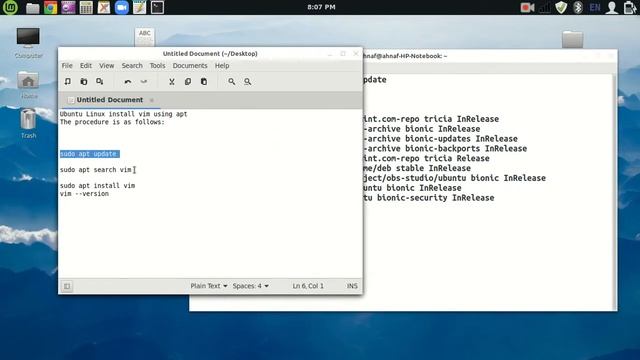
Task: Click the Home folder desktop icon
Action: 29,85
